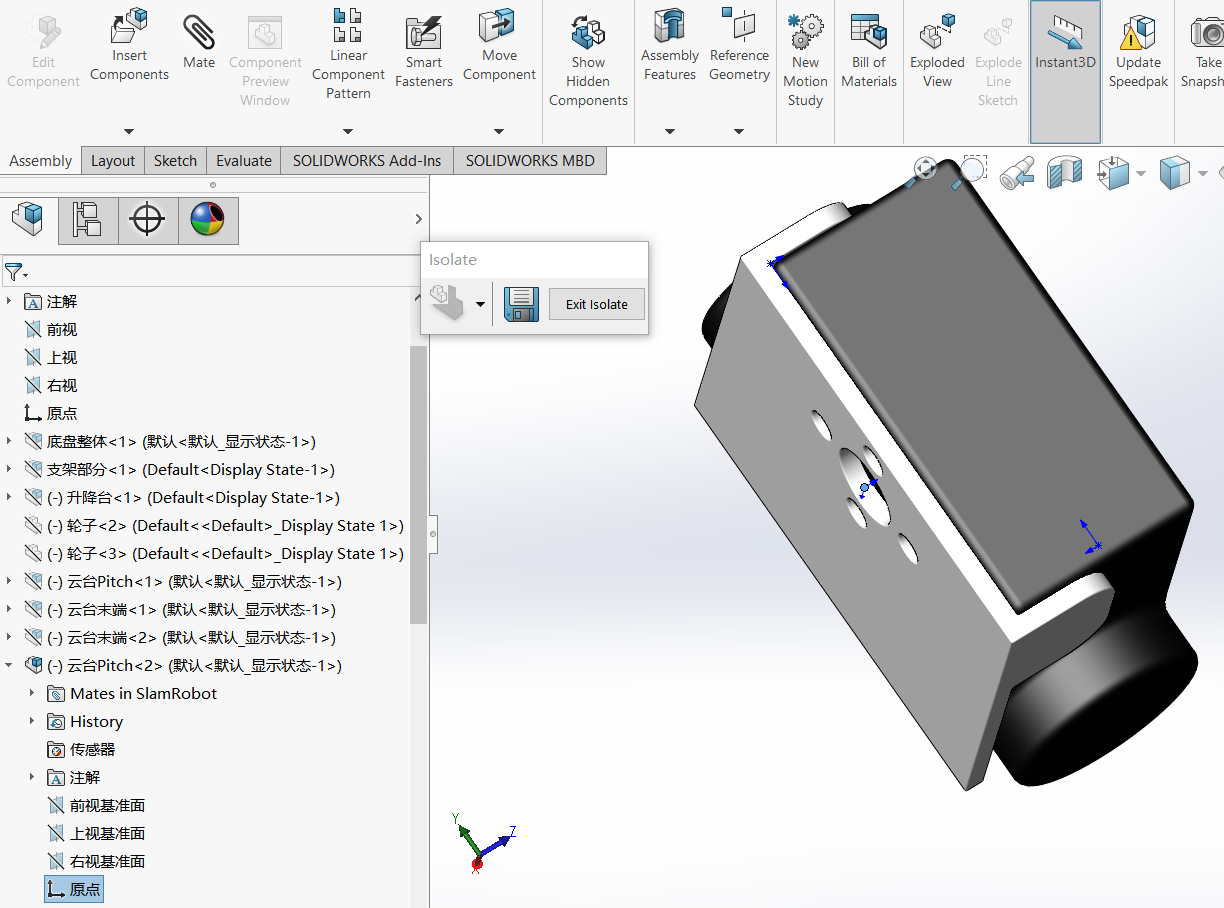Create an Exploded View
The height and width of the screenshot is (908, 1224).
[x=936, y=45]
